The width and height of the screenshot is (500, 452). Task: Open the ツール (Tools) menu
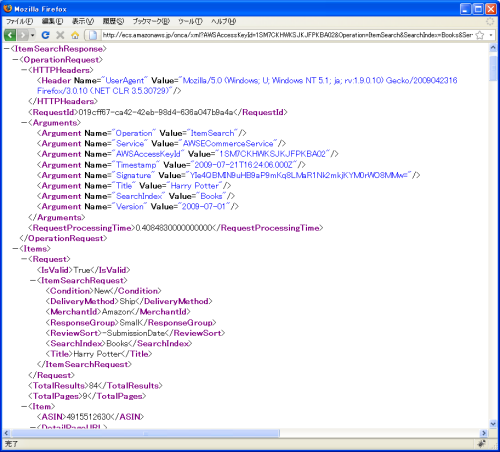click(x=190, y=21)
